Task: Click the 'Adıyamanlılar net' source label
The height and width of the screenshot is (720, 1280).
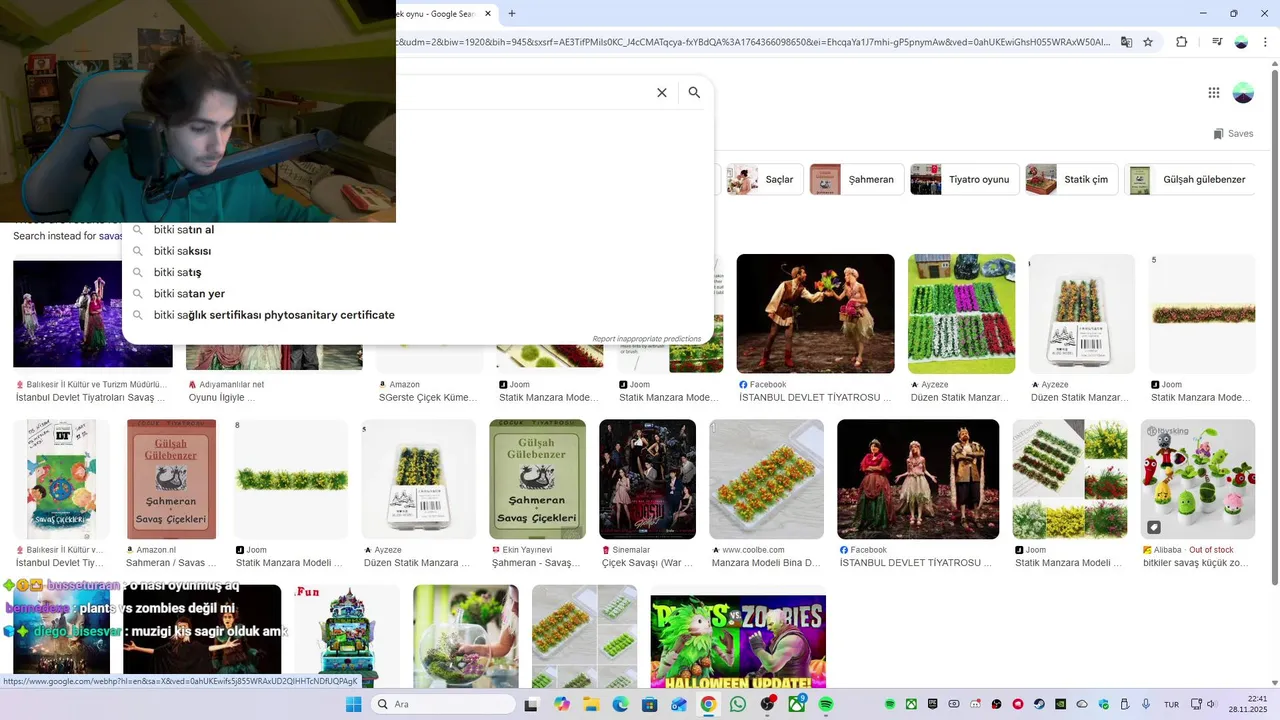Action: coord(231,384)
